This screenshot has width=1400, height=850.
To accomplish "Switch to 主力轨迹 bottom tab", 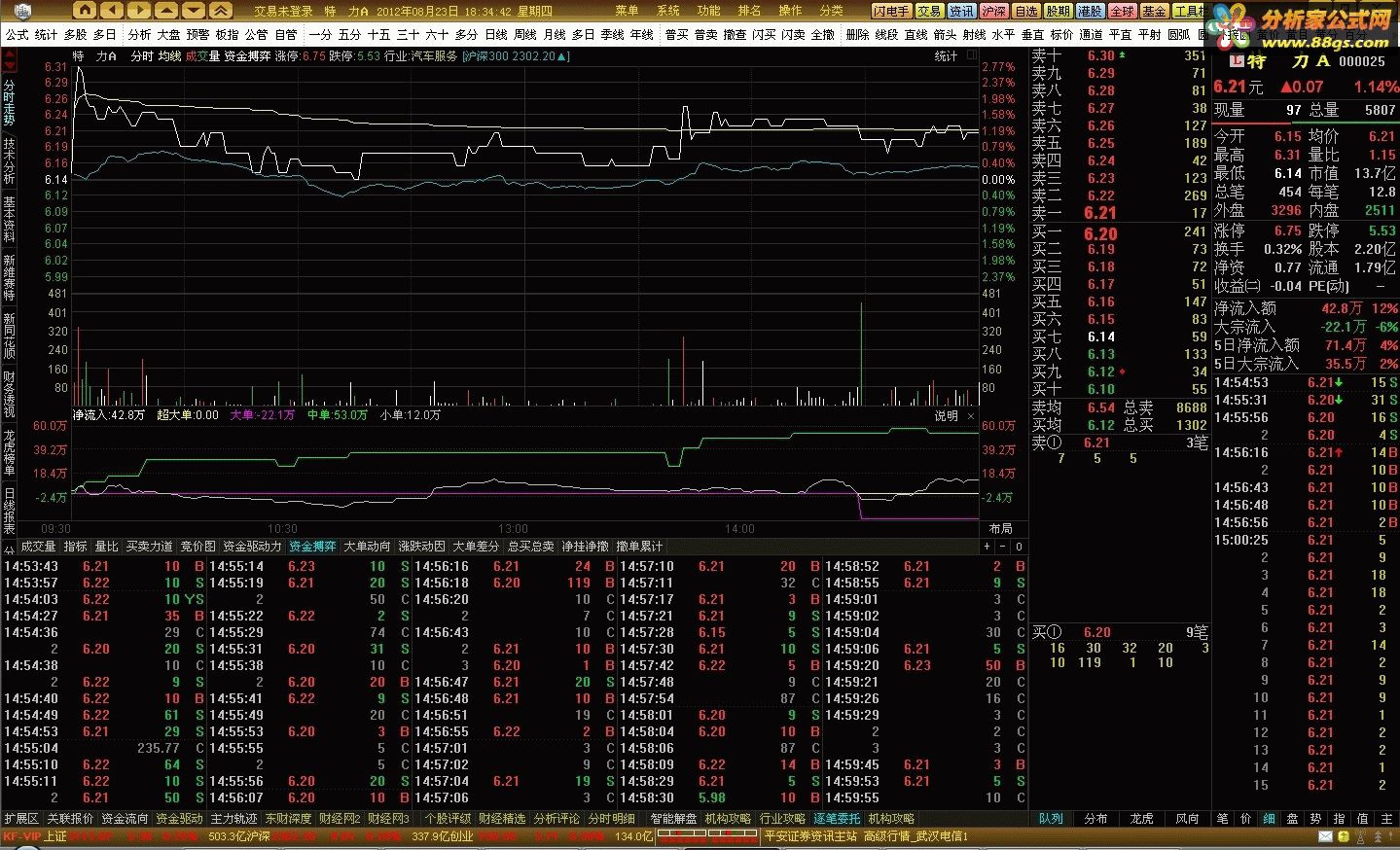I will click(x=234, y=819).
